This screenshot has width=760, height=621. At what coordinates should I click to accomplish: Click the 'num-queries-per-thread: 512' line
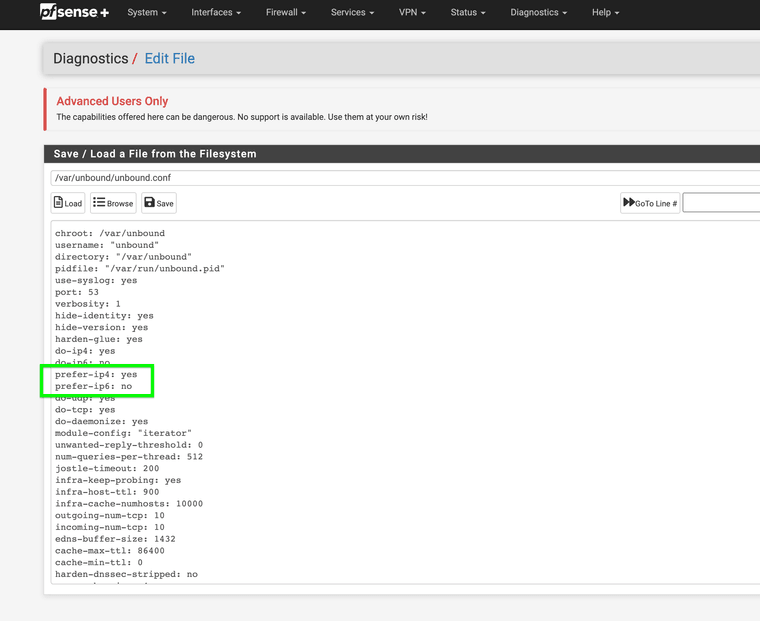(x=129, y=457)
